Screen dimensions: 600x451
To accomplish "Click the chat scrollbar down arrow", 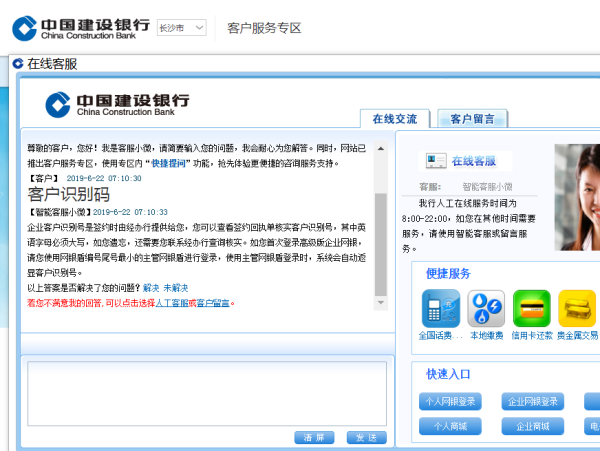I will coord(381,303).
